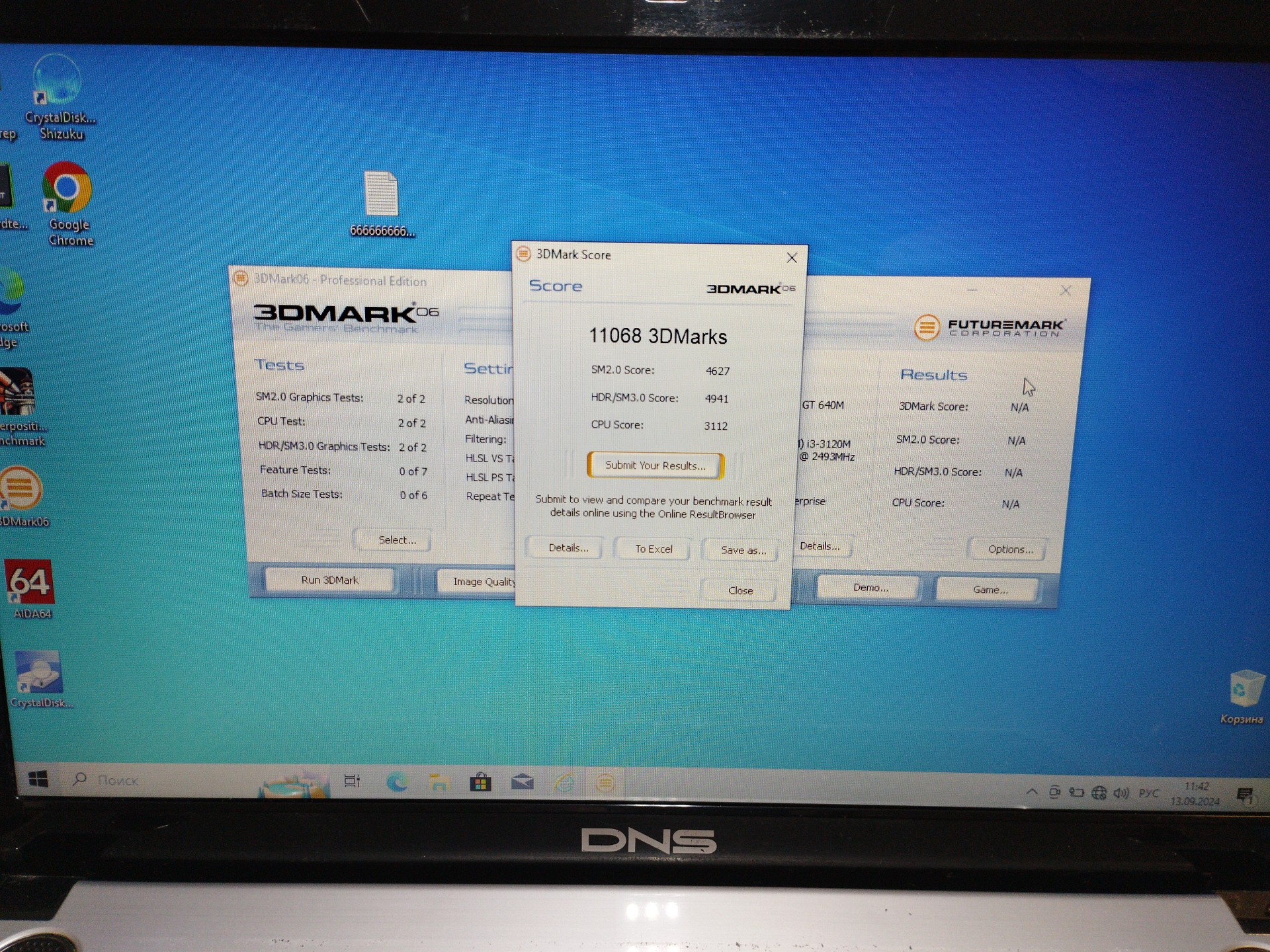Show hidden tray icons chevron
Image resolution: width=1270 pixels, height=952 pixels.
pyautogui.click(x=1032, y=791)
